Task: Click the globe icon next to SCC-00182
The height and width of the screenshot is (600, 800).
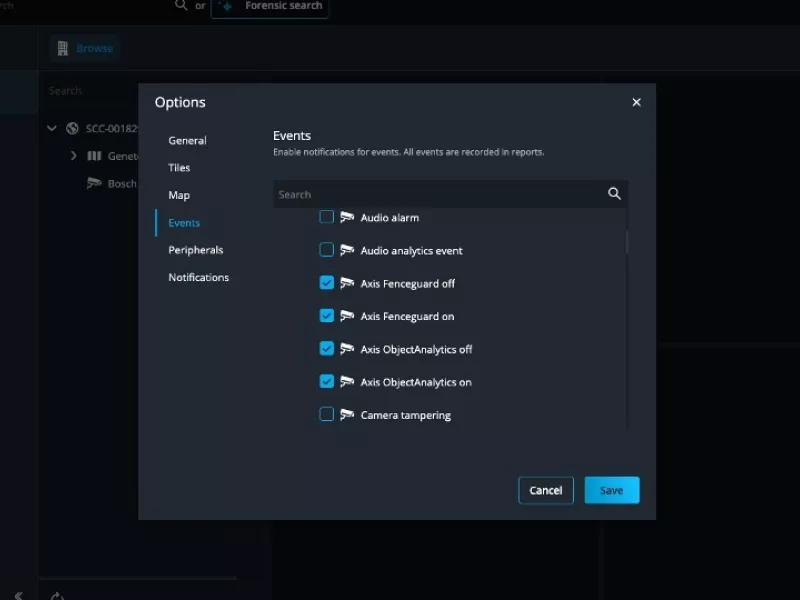Action: [x=70, y=128]
